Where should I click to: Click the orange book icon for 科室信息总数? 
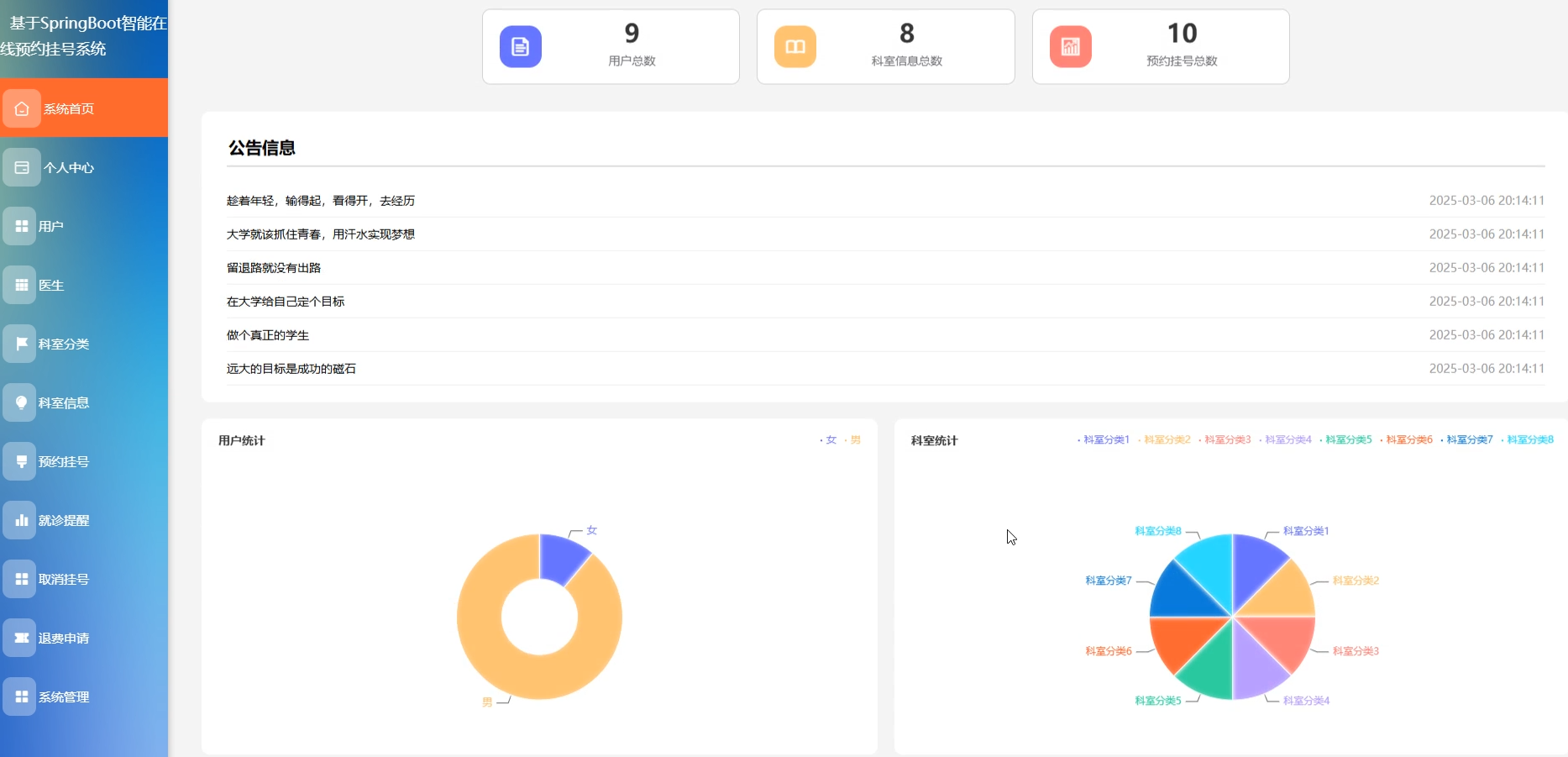click(795, 46)
